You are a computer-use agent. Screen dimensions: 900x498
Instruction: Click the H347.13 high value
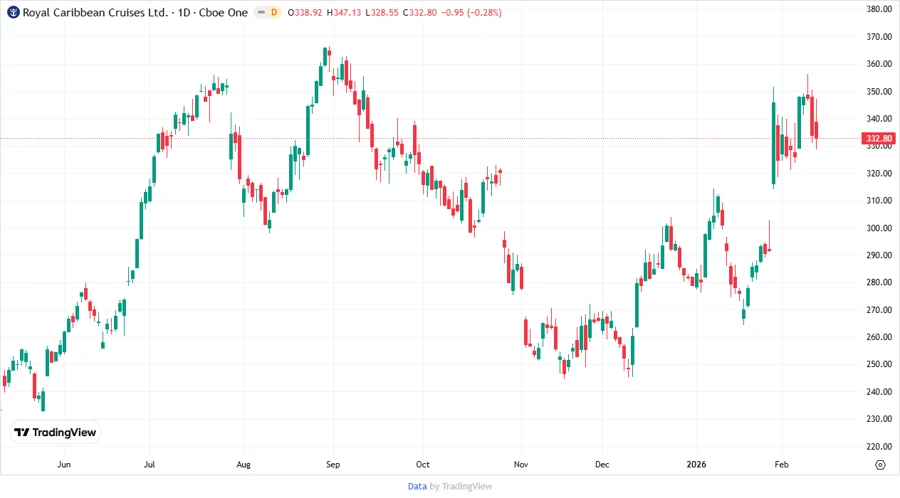[344, 12]
